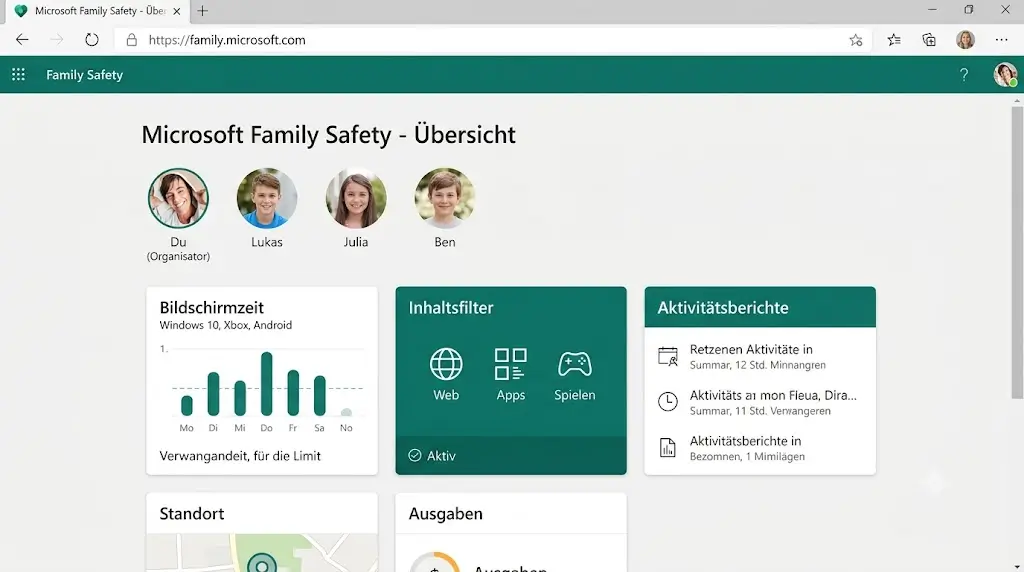Click the help question mark icon
The image size is (1024, 572).
tap(964, 74)
